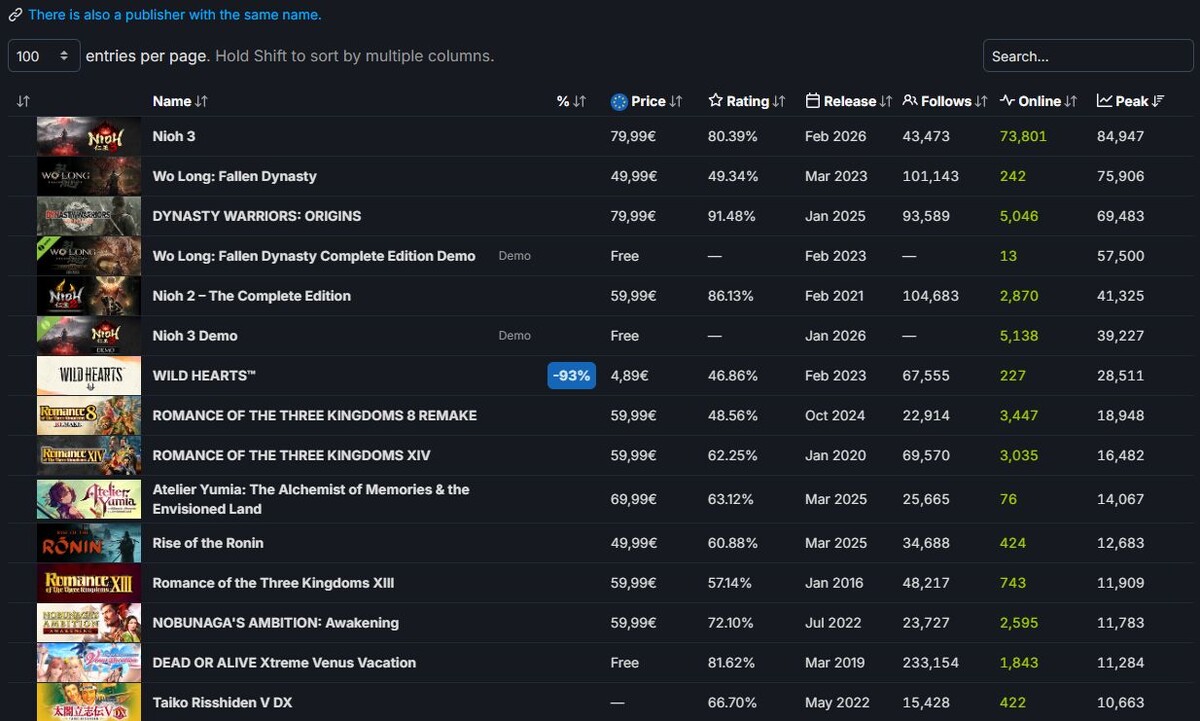Click the -93% discount badge on WILD HEARTS

point(571,375)
